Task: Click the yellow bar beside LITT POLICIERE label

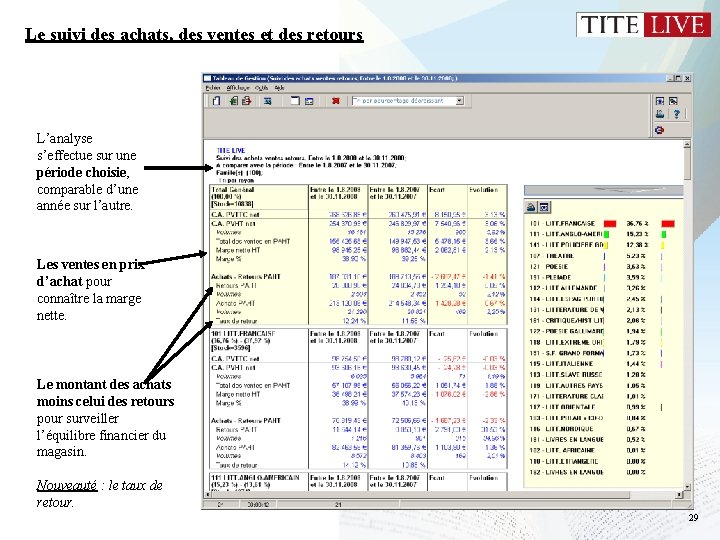Action: (606, 245)
